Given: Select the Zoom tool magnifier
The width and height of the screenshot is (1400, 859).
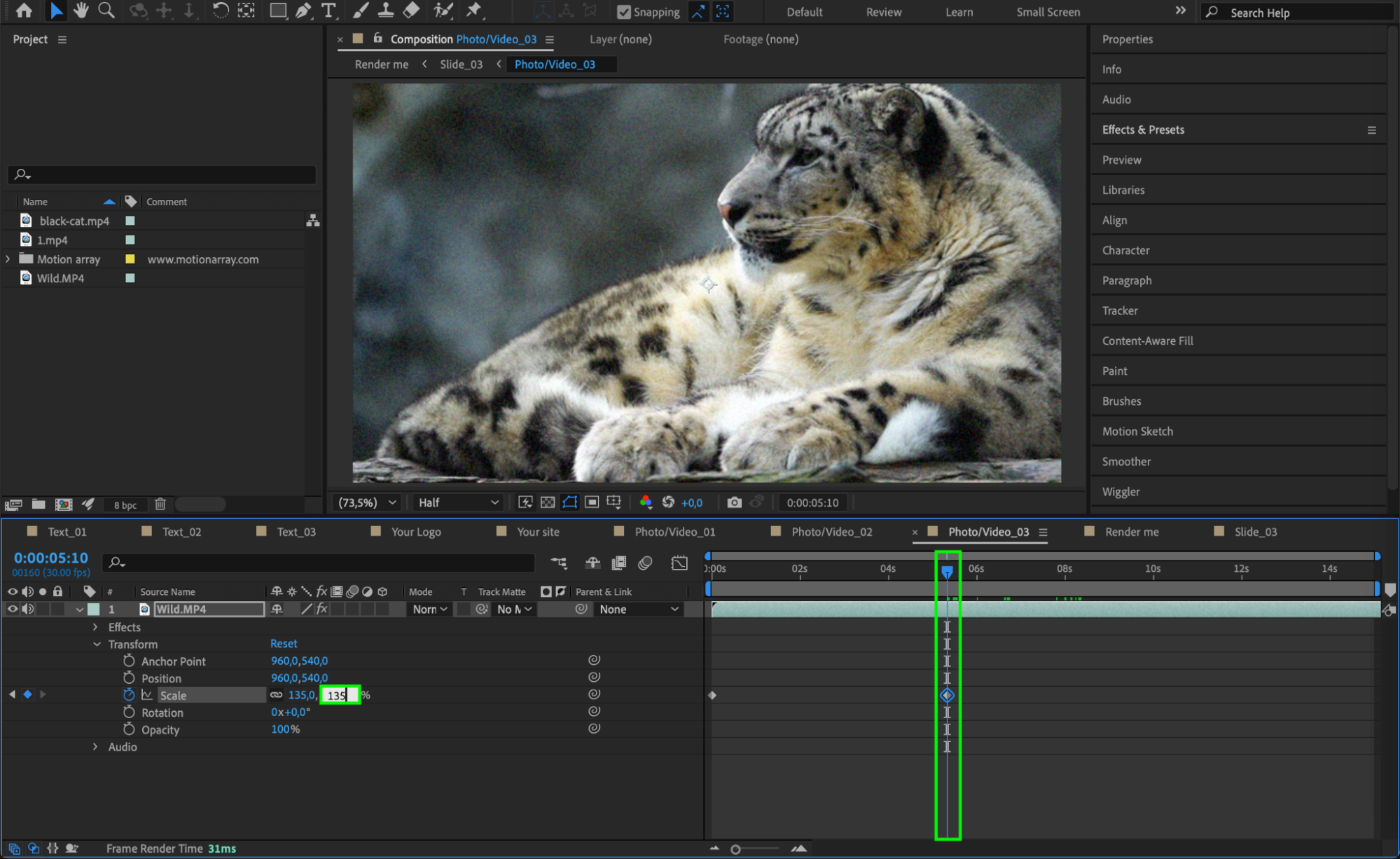Looking at the screenshot, I should coord(106,11).
